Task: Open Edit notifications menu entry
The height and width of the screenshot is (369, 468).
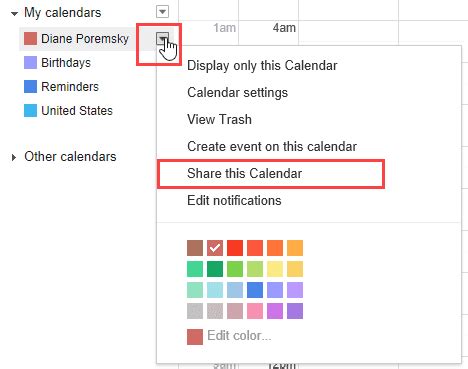Action: tap(234, 200)
